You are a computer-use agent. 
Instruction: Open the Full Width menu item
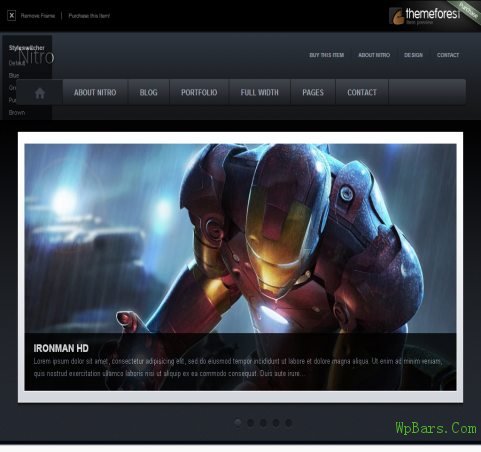[x=259, y=92]
